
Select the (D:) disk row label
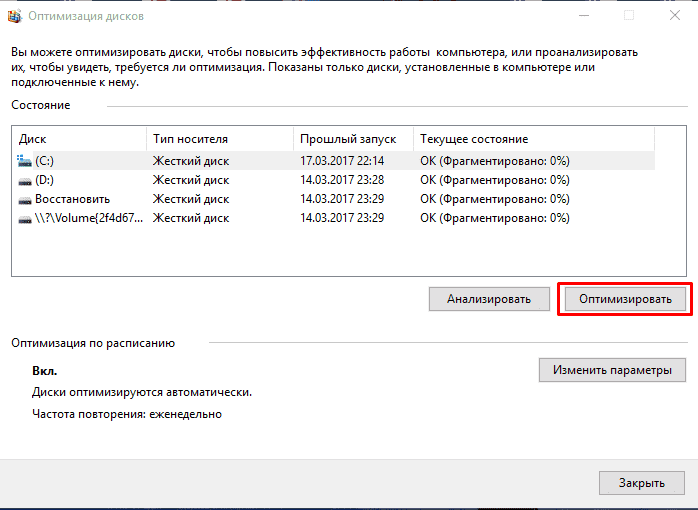[45, 180]
